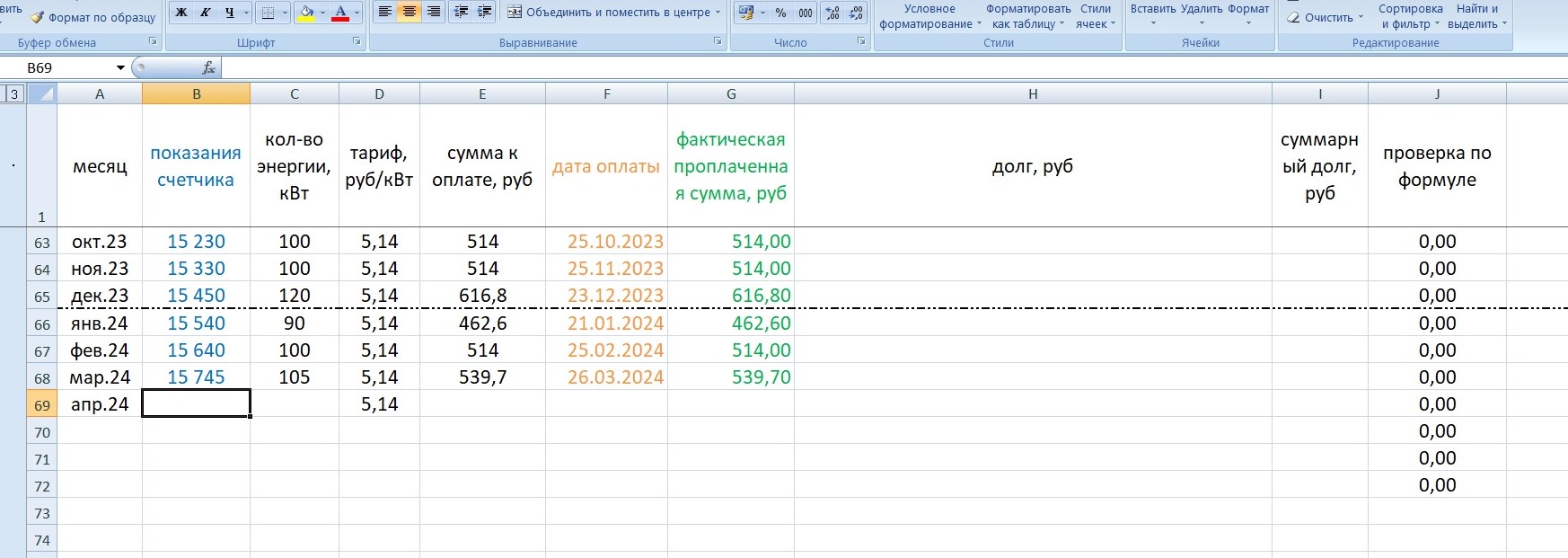Open the fill color dropdown arrow
Viewport: 1568px width, 558px height.
pyautogui.click(x=322, y=13)
